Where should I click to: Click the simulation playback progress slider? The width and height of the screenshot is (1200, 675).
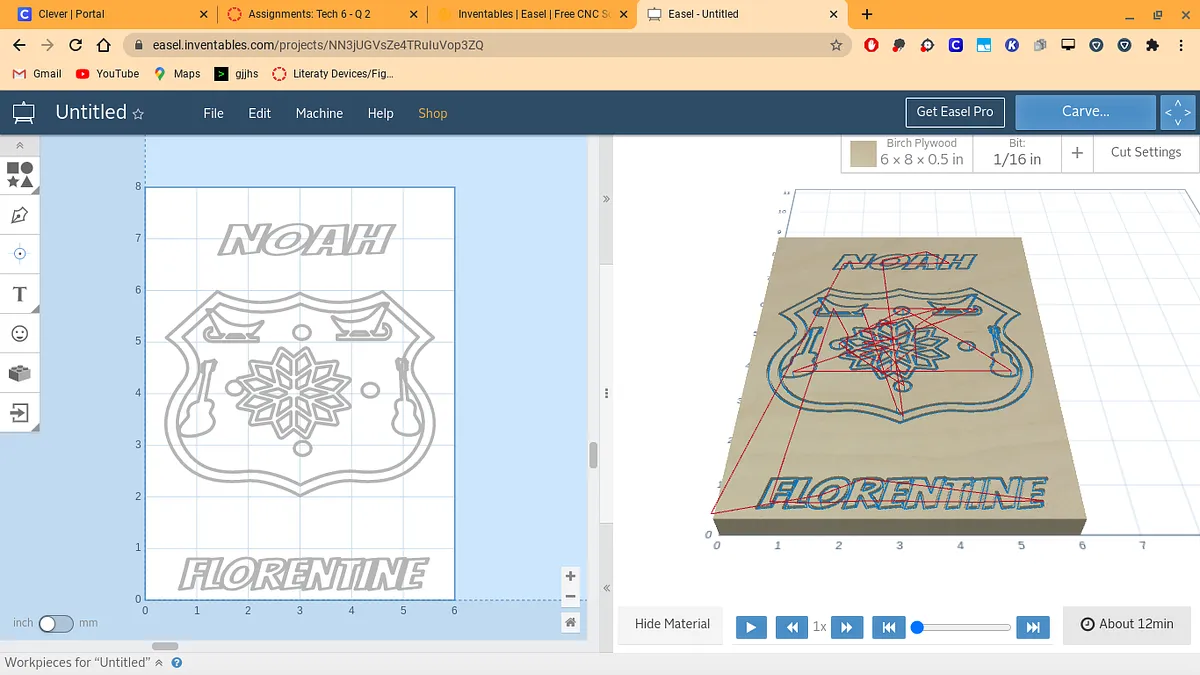(961, 627)
